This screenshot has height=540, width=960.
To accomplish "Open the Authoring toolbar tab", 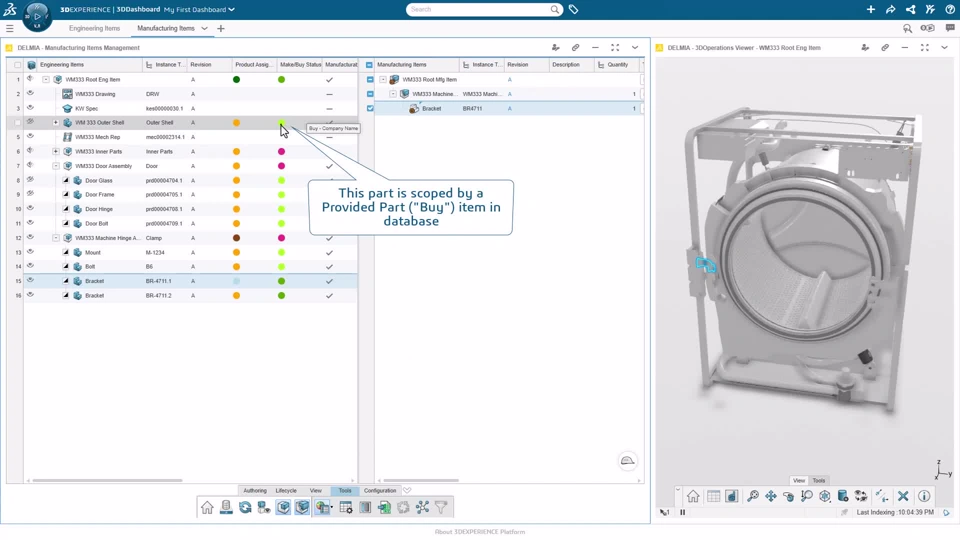I will point(255,490).
